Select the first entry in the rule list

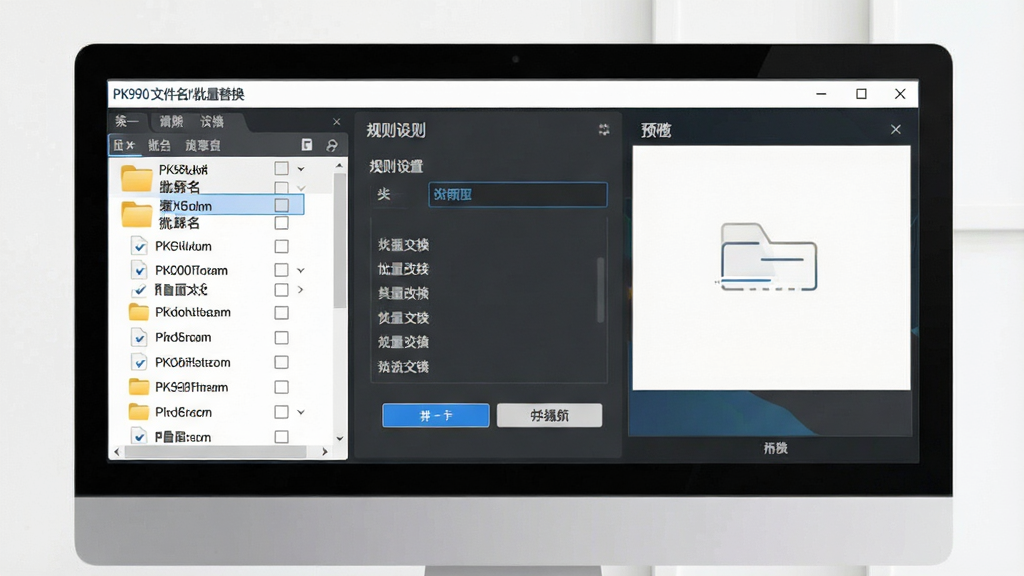(x=404, y=245)
